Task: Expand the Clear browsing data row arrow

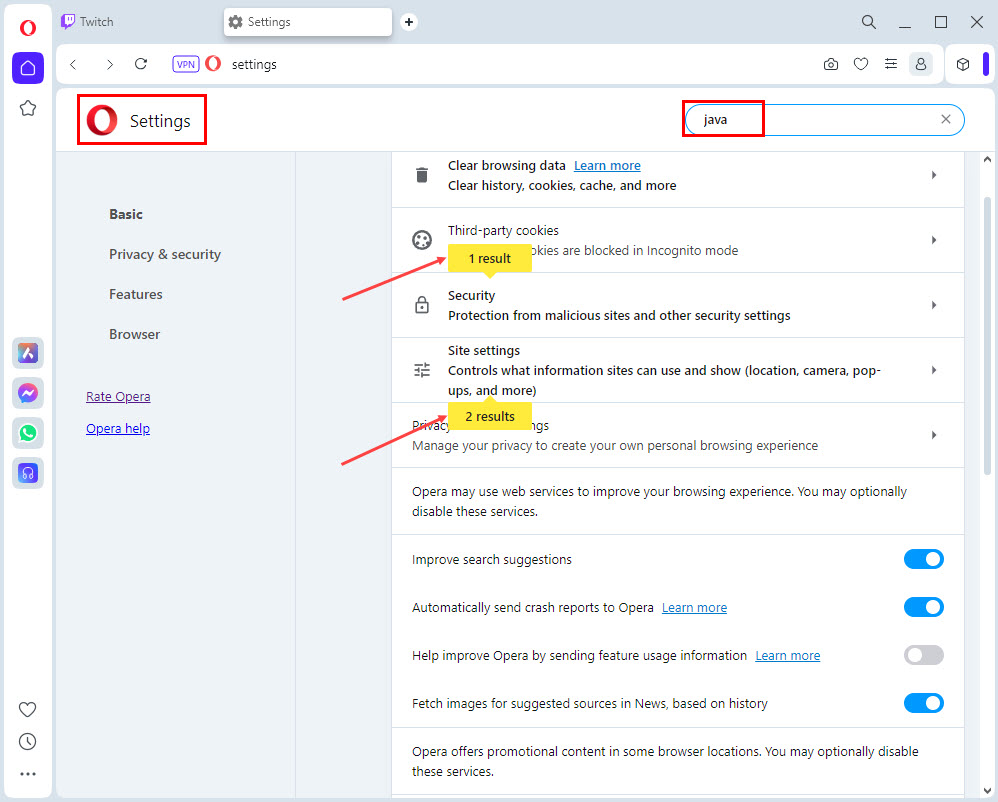Action: point(934,175)
